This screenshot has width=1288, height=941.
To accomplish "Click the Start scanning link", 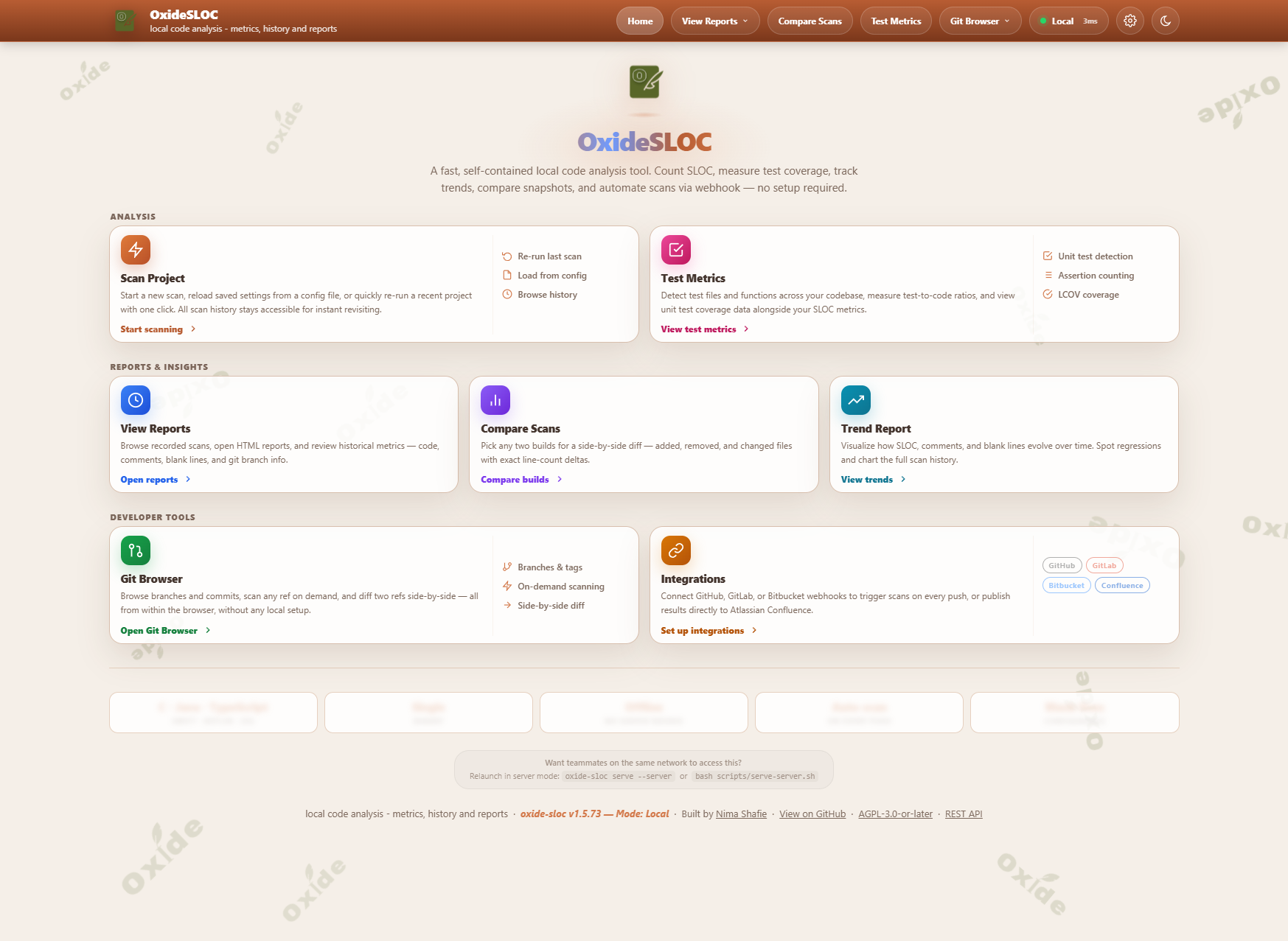I will coord(152,329).
